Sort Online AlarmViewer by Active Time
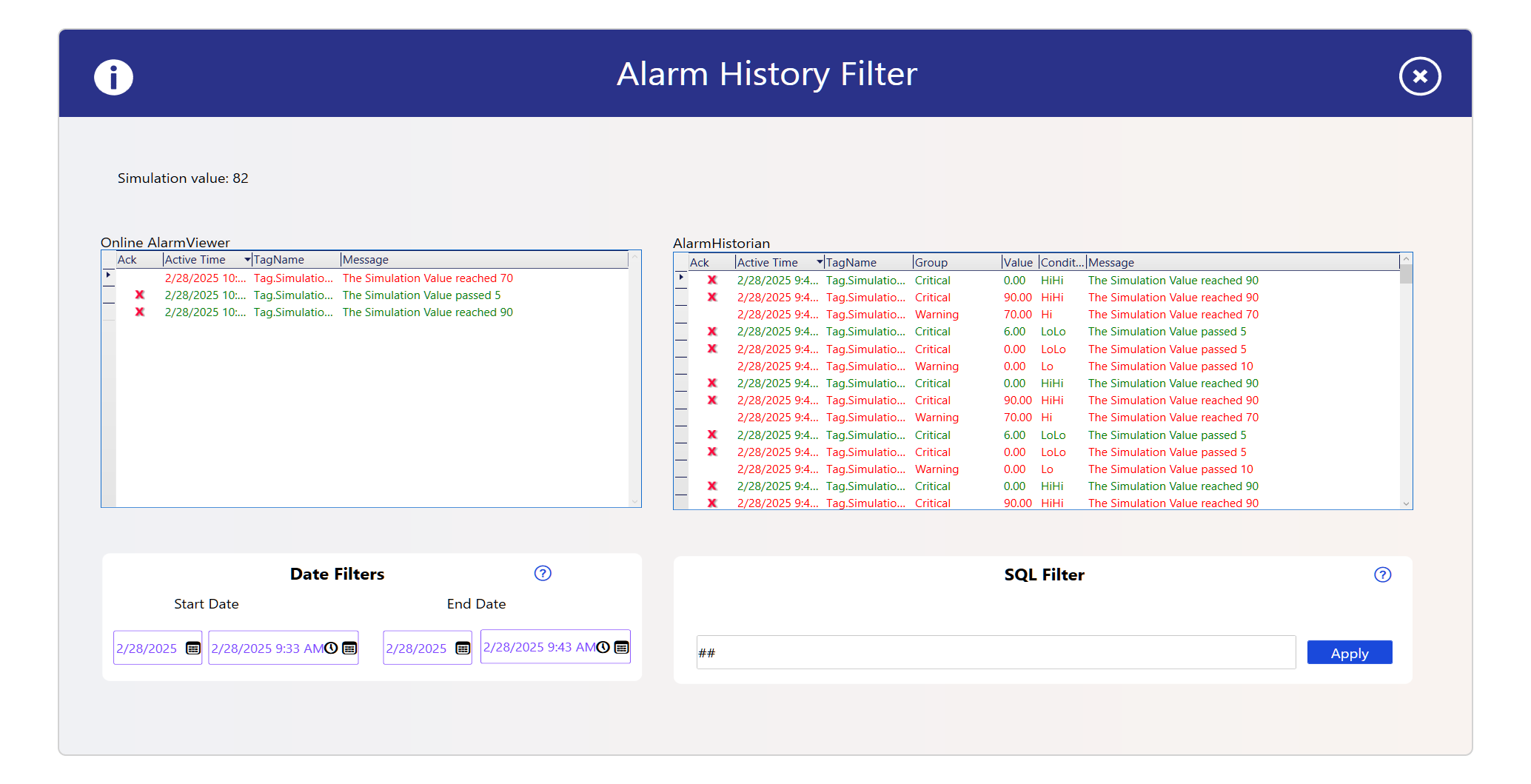1531x784 pixels. click(206, 260)
